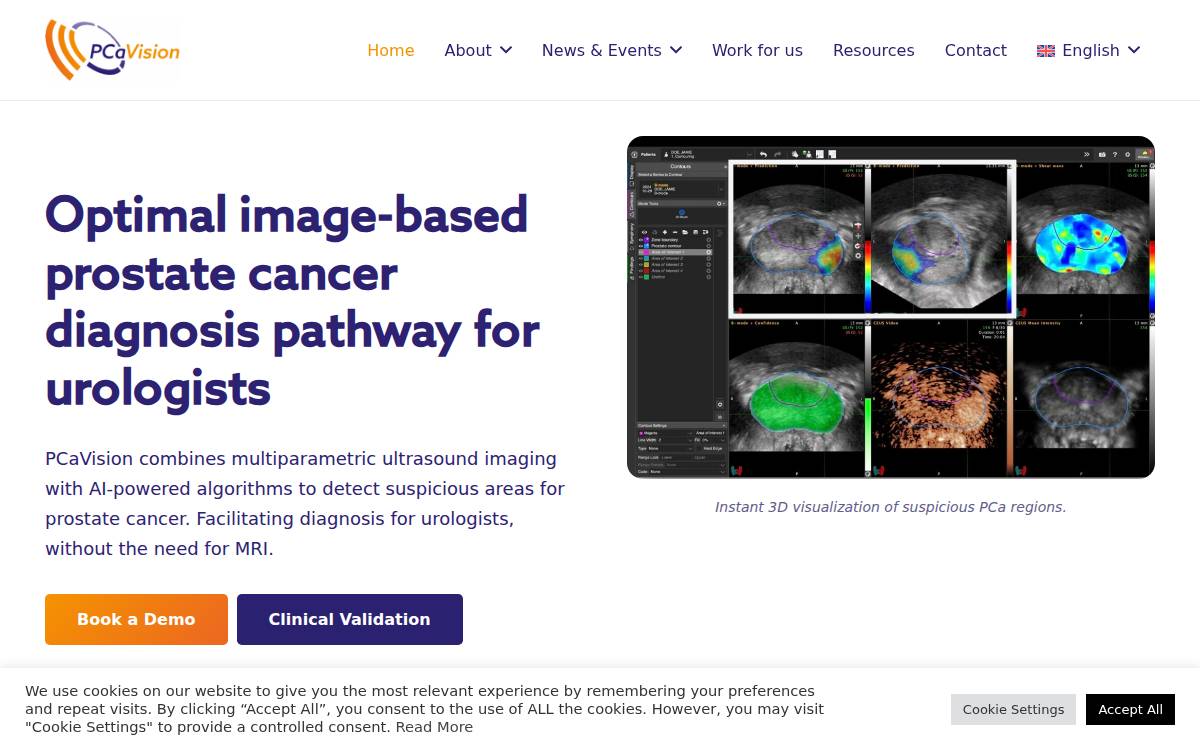This screenshot has height=750, width=1200.
Task: Expand the About menu
Action: point(478,50)
